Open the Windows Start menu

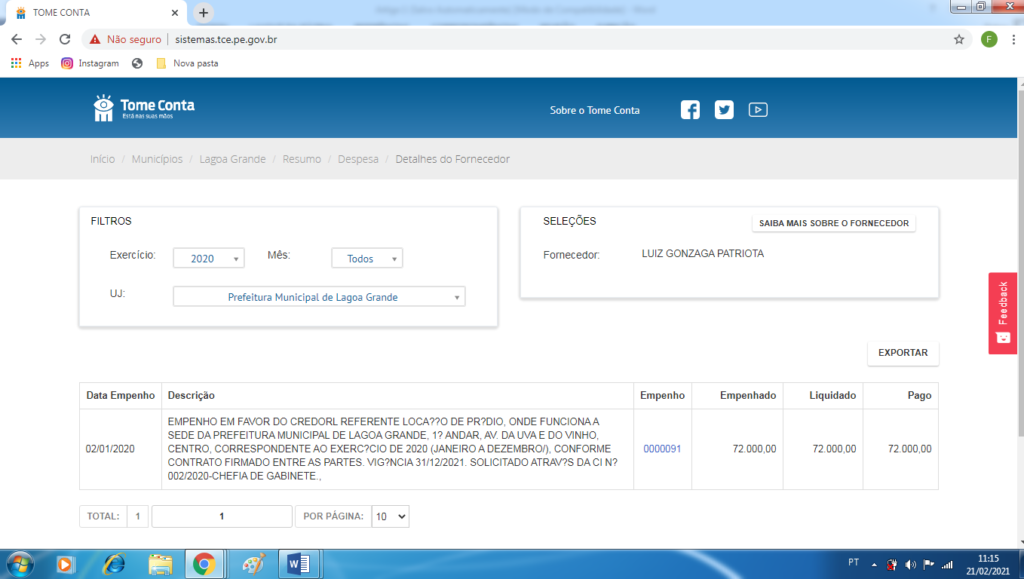tap(20, 564)
